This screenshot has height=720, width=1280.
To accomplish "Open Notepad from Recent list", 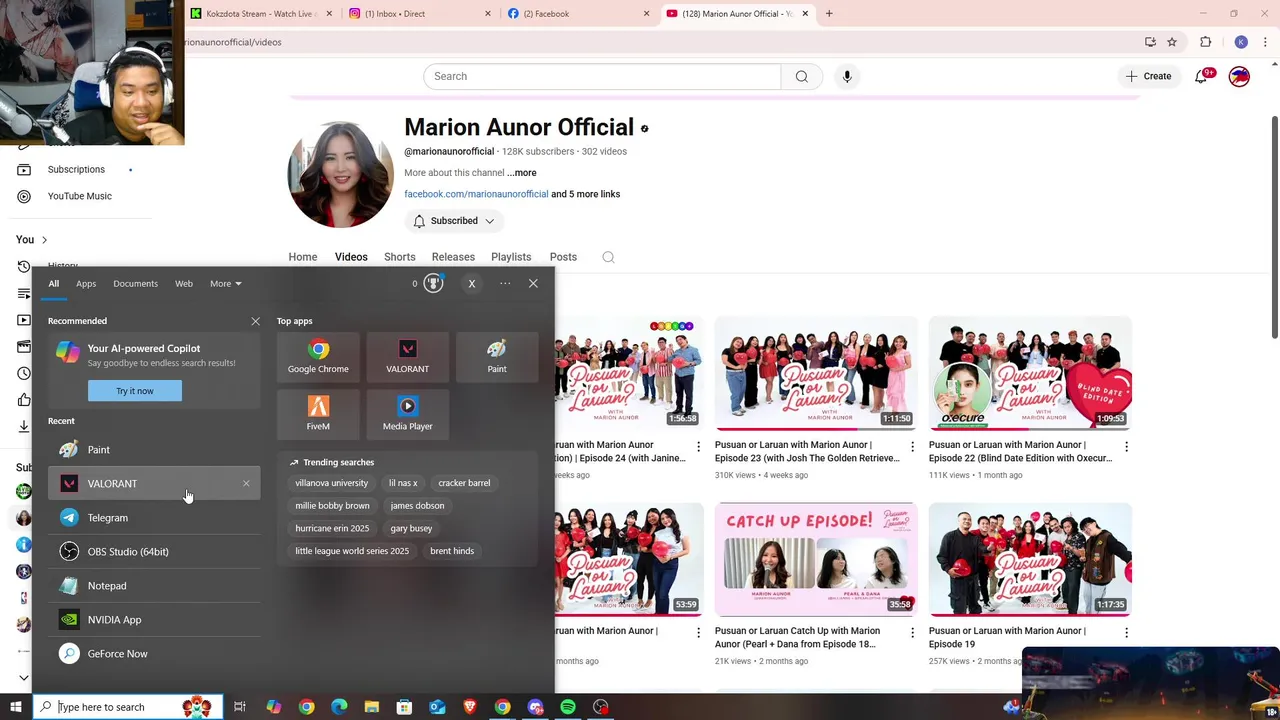I will 154,586.
